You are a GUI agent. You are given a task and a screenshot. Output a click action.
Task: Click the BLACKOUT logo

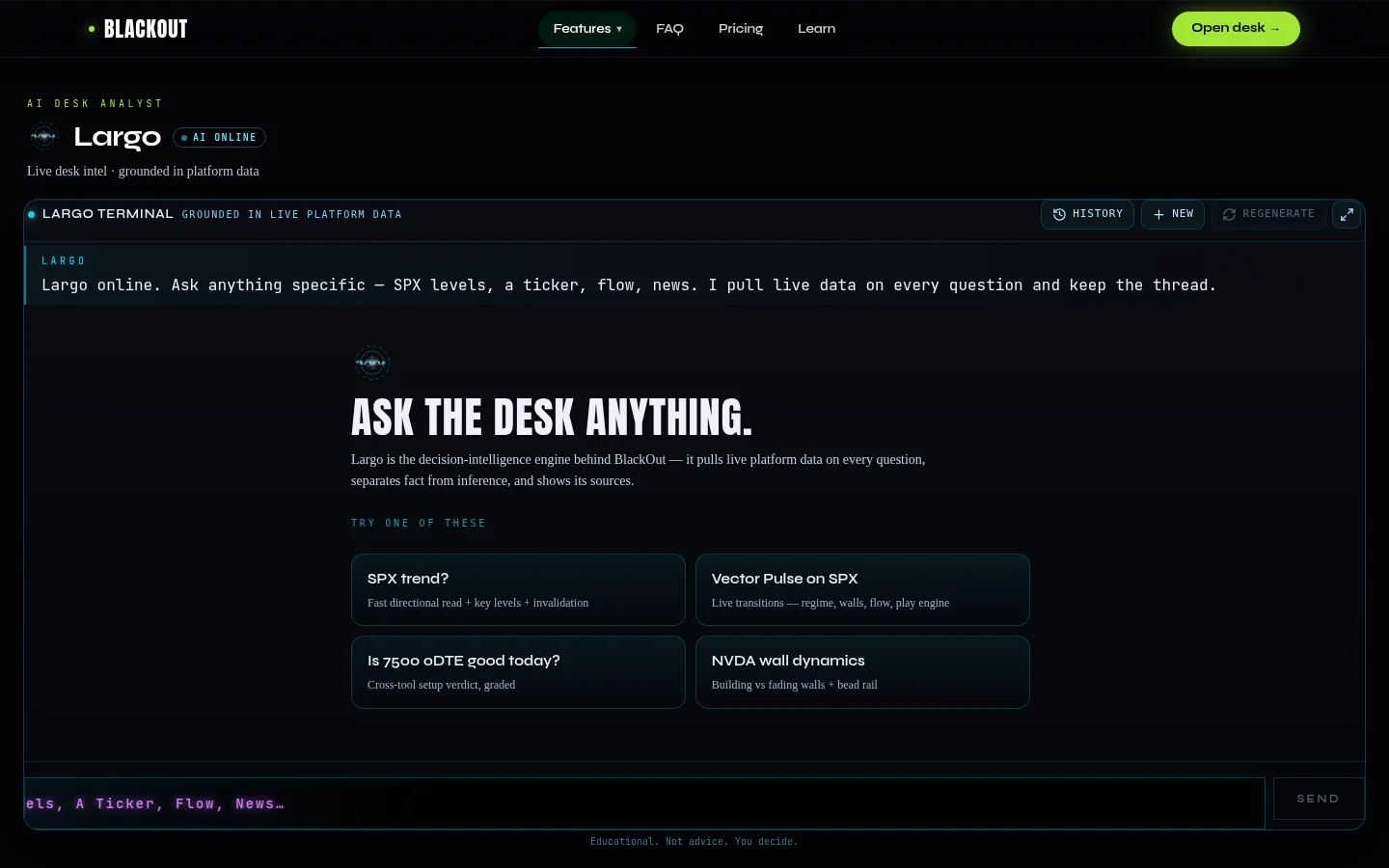pyautogui.click(x=138, y=29)
